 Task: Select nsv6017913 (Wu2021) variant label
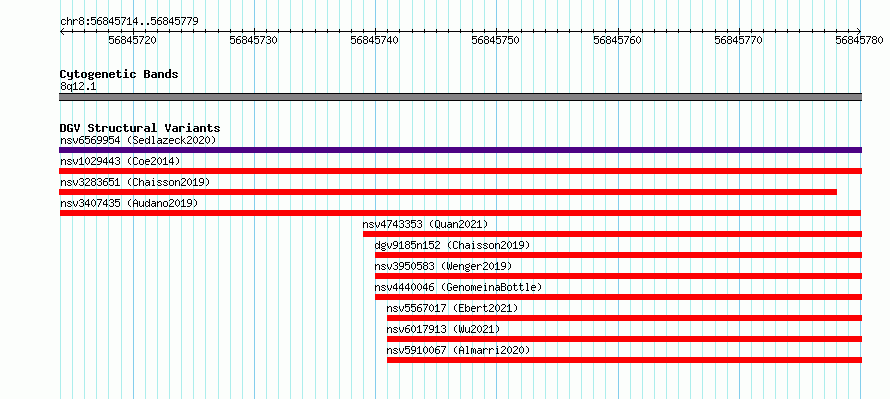(443, 329)
